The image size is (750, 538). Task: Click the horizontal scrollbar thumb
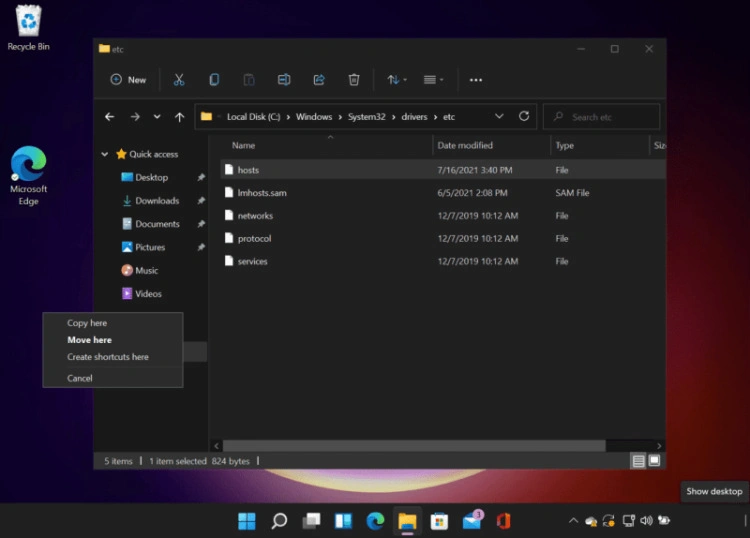414,446
